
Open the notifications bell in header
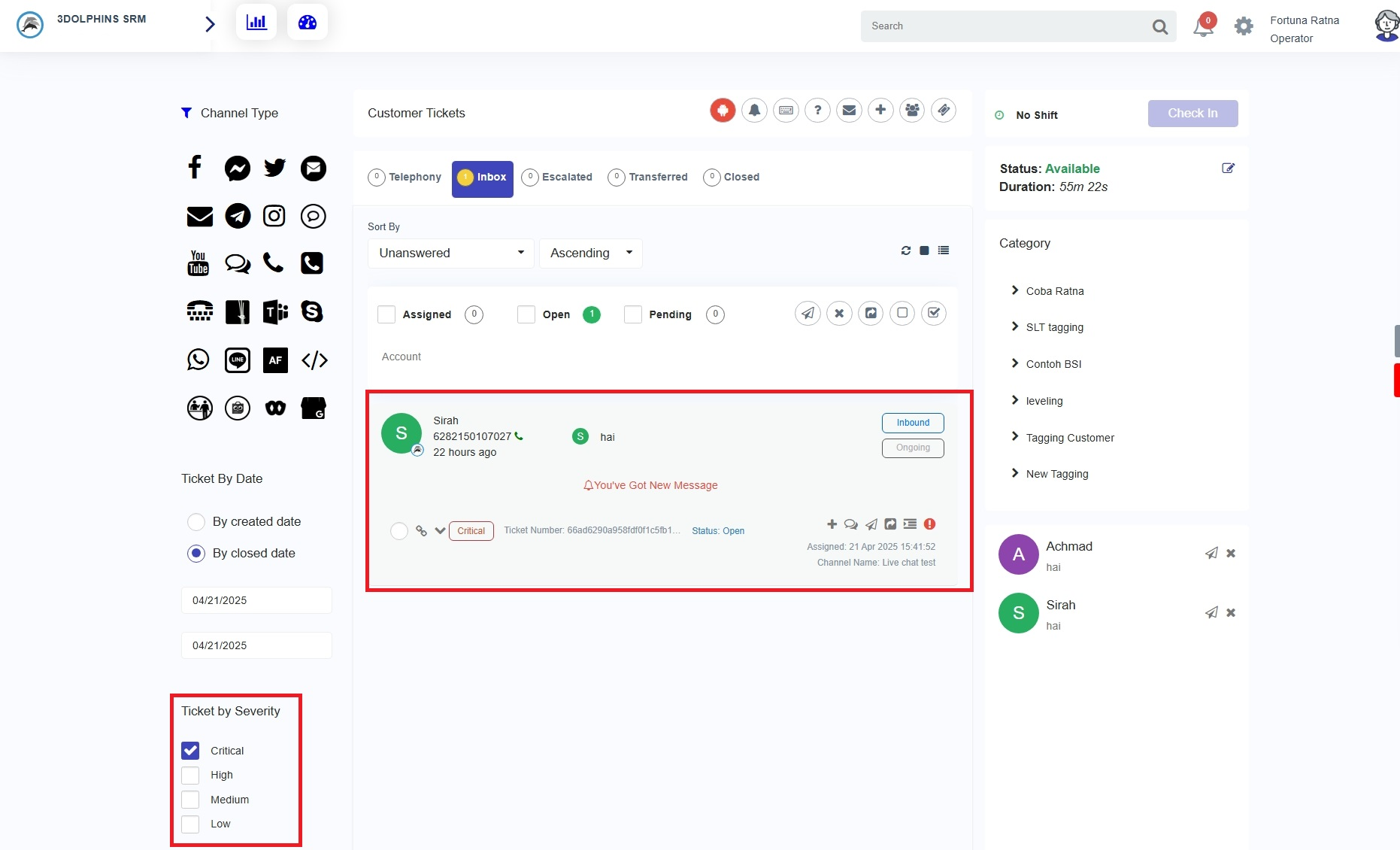pos(1203,27)
